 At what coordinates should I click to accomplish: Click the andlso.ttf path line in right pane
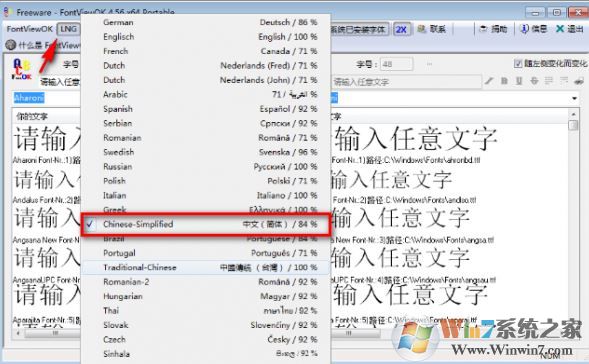click(404, 200)
